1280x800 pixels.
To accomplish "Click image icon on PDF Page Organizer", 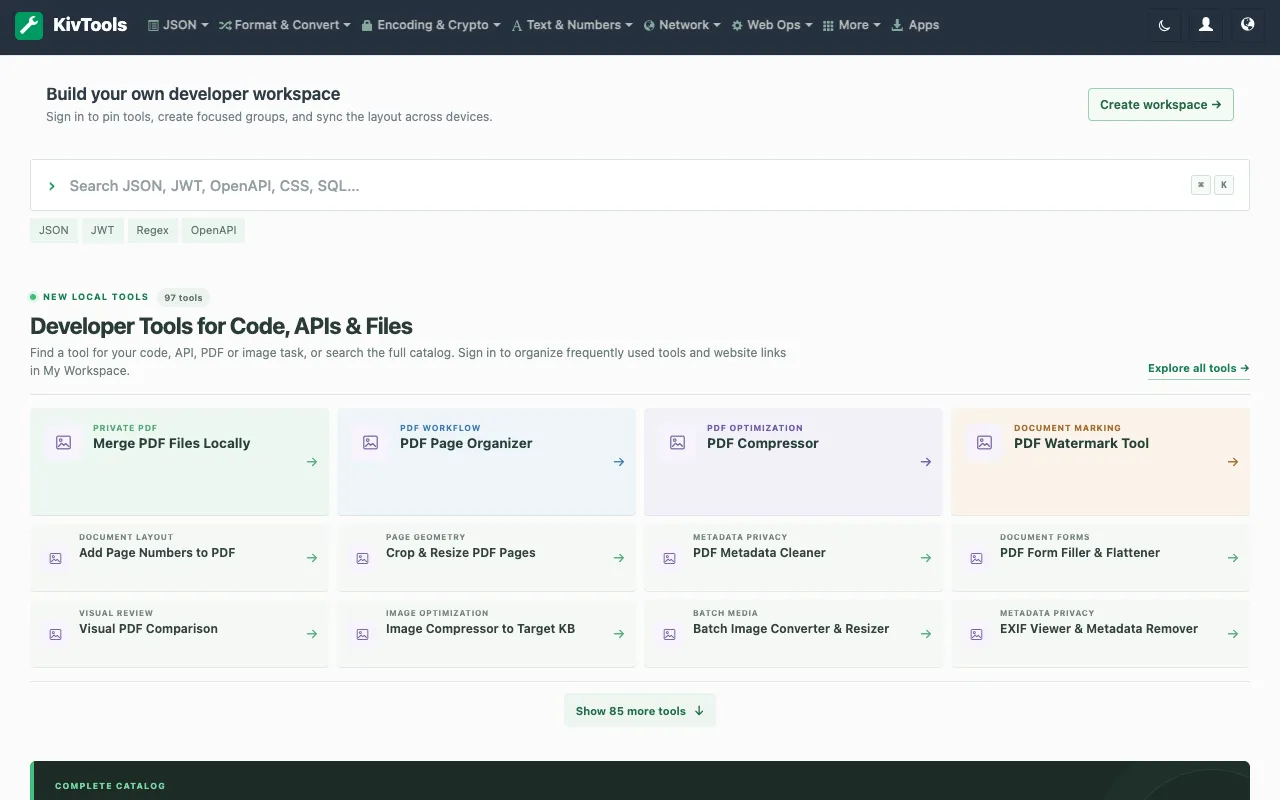I will [x=370, y=442].
